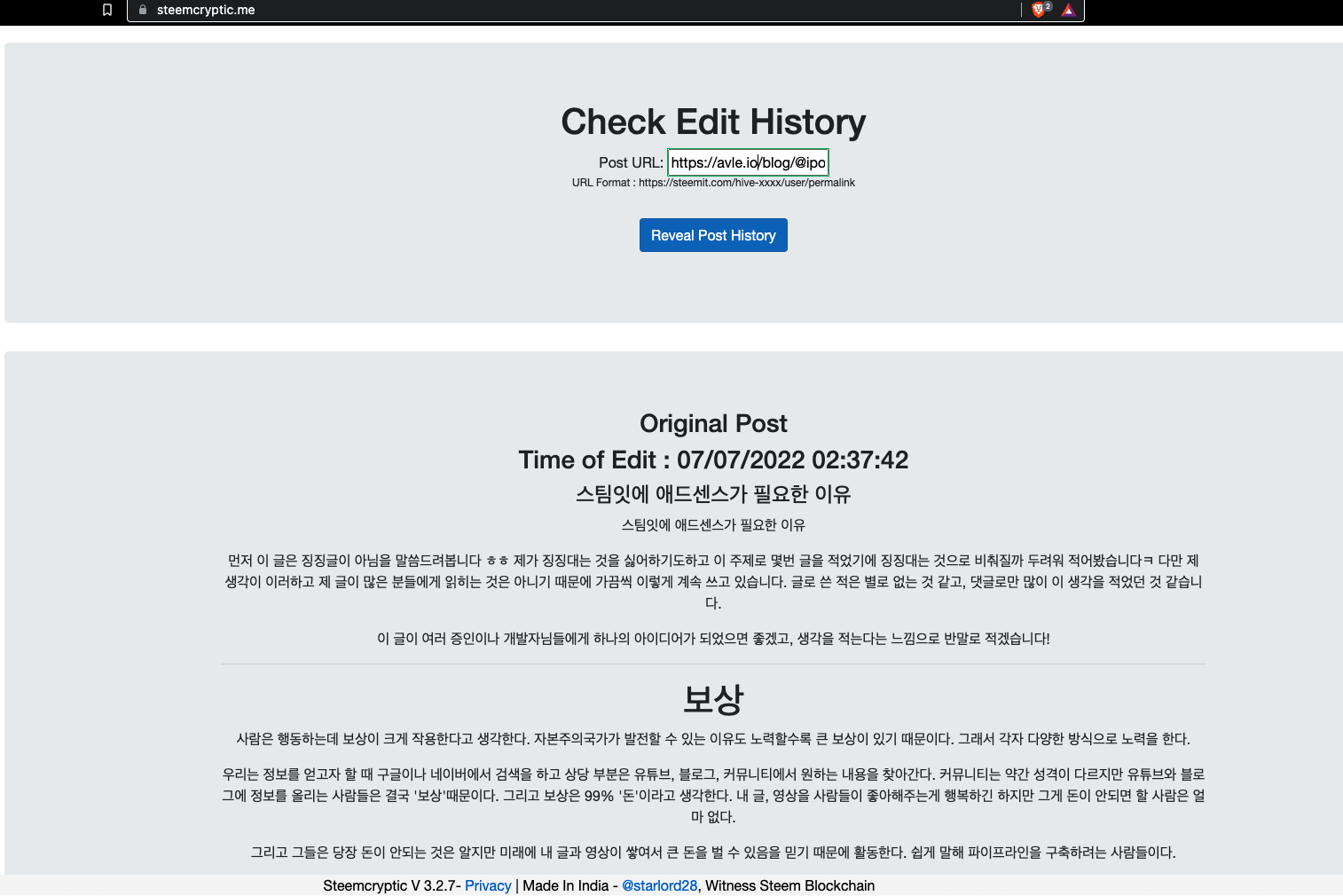Click the Original Post heading
Image resolution: width=1343 pixels, height=896 pixels.
click(x=713, y=423)
